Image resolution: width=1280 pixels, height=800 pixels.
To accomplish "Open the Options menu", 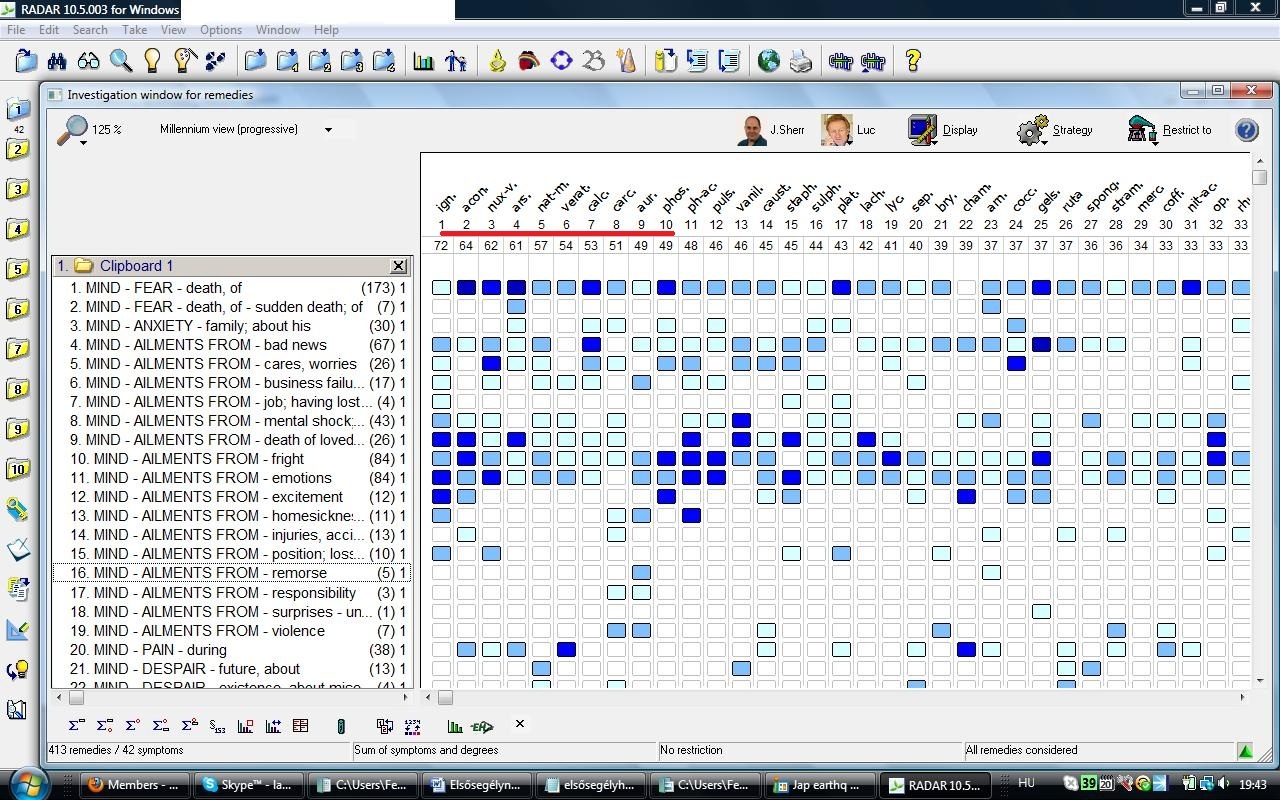I will (x=221, y=30).
